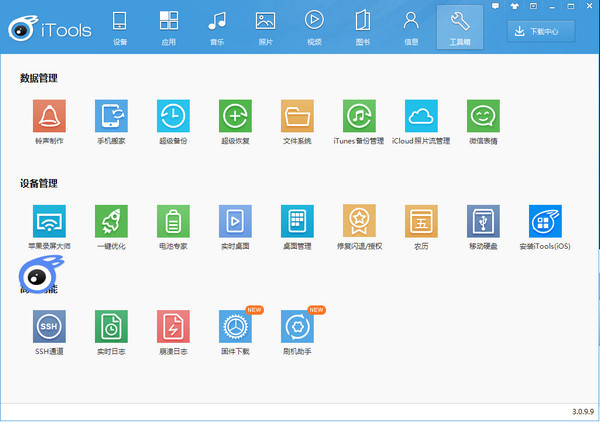Launch 刷机助手 flashing assistant
Screen dimensions: 600x422
click(297, 326)
